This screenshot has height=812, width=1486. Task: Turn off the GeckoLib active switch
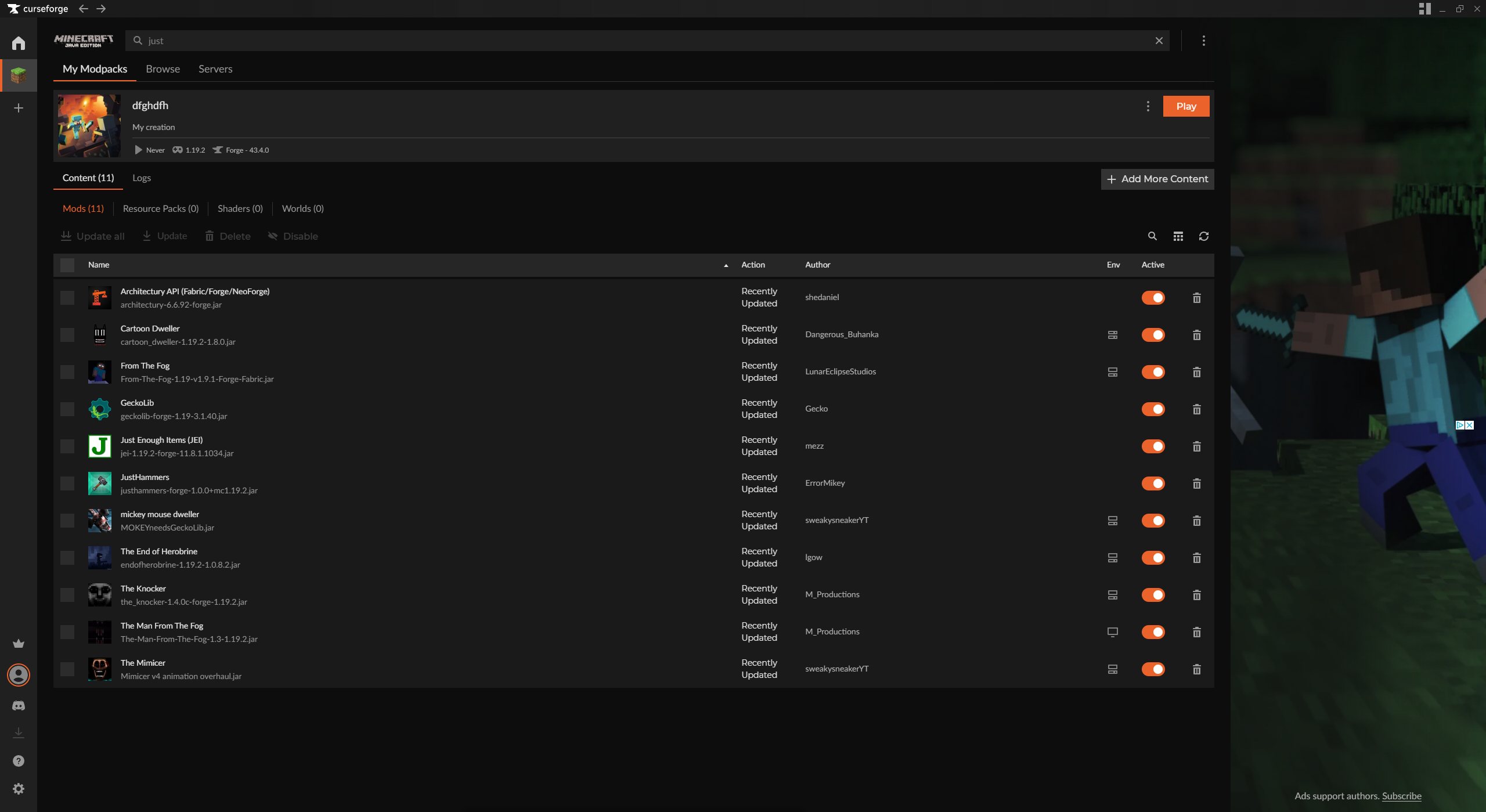[1153, 409]
